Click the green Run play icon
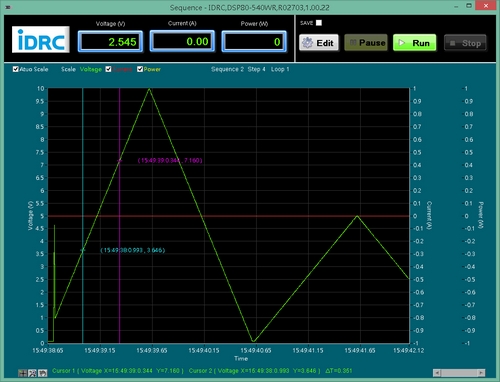The image size is (500, 382). click(402, 43)
